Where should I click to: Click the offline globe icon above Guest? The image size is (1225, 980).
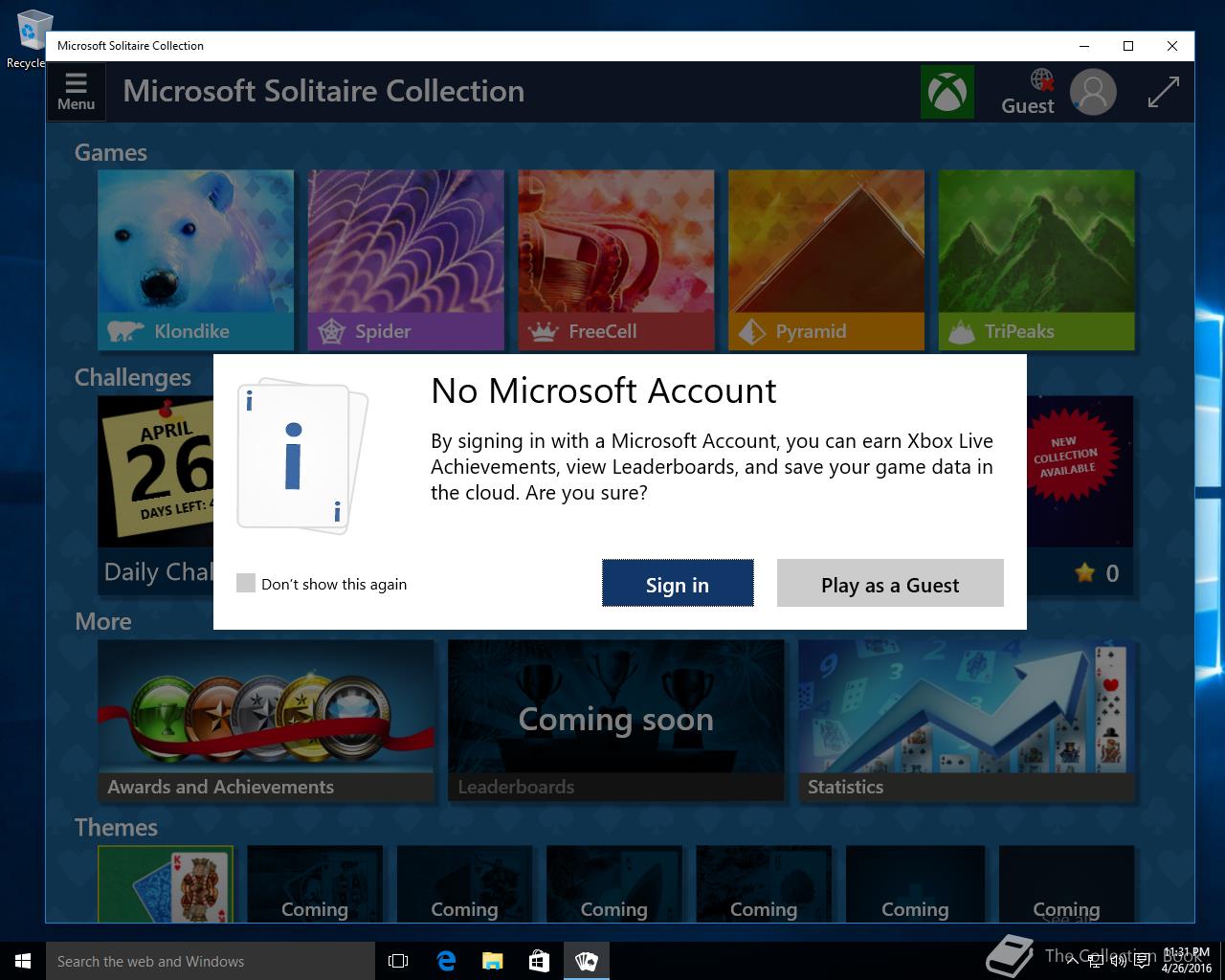1041,79
